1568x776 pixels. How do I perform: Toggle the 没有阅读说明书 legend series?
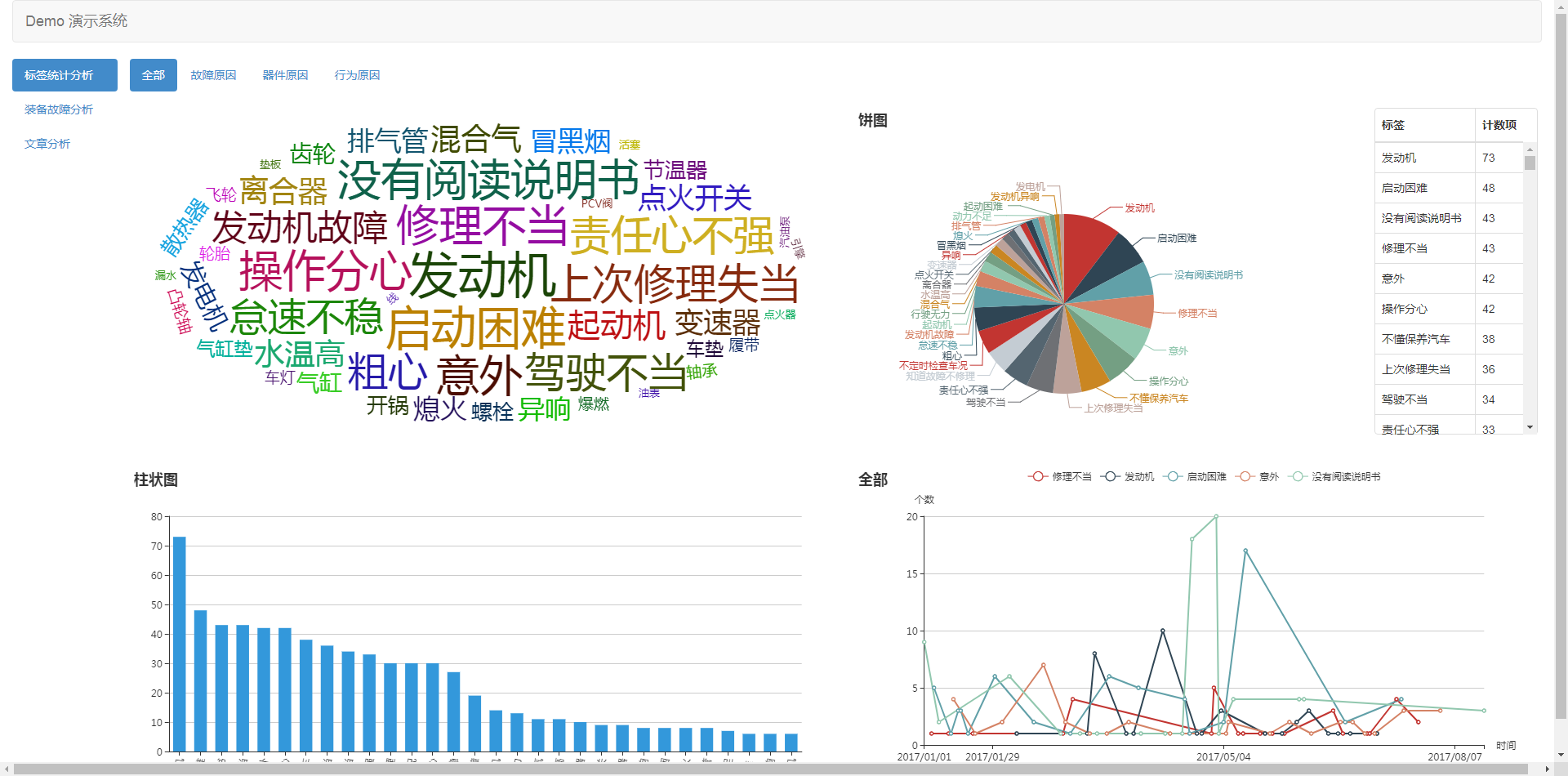pos(1334,476)
